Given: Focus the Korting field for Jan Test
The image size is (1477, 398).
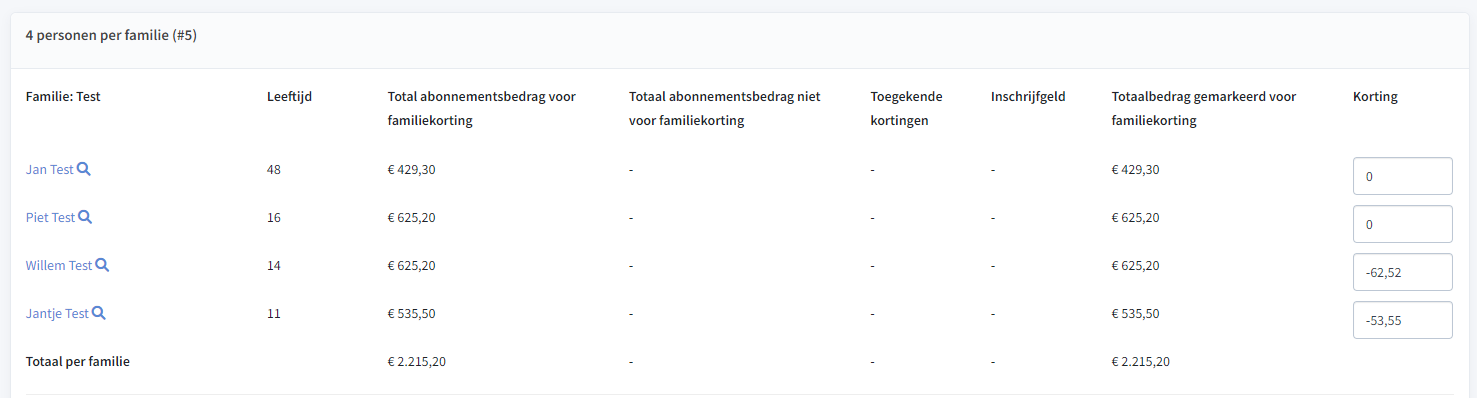Looking at the screenshot, I should pyautogui.click(x=1402, y=176).
